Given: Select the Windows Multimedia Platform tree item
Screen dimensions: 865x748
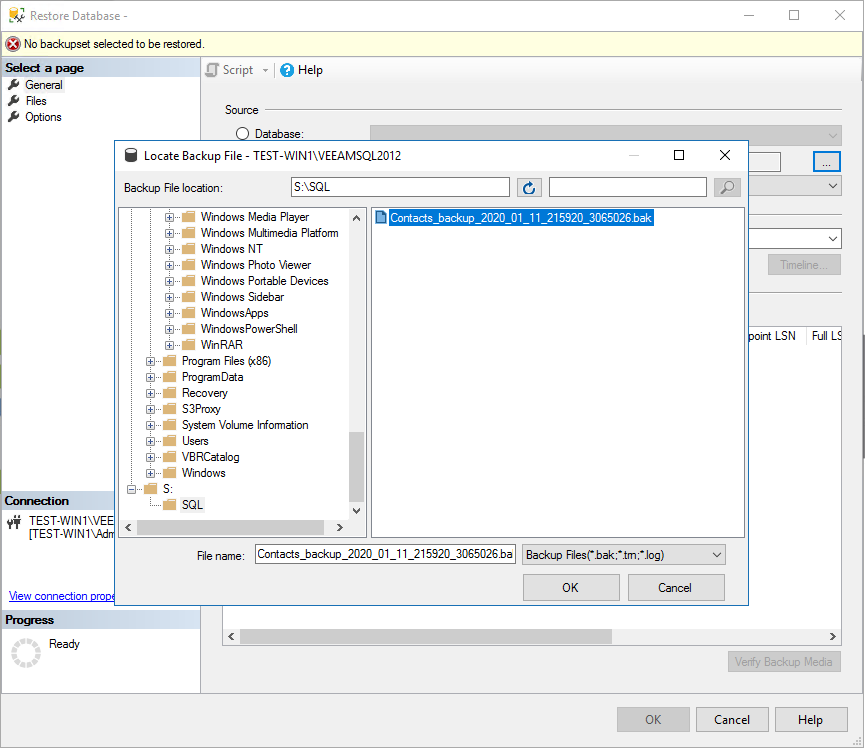Looking at the screenshot, I should [269, 233].
